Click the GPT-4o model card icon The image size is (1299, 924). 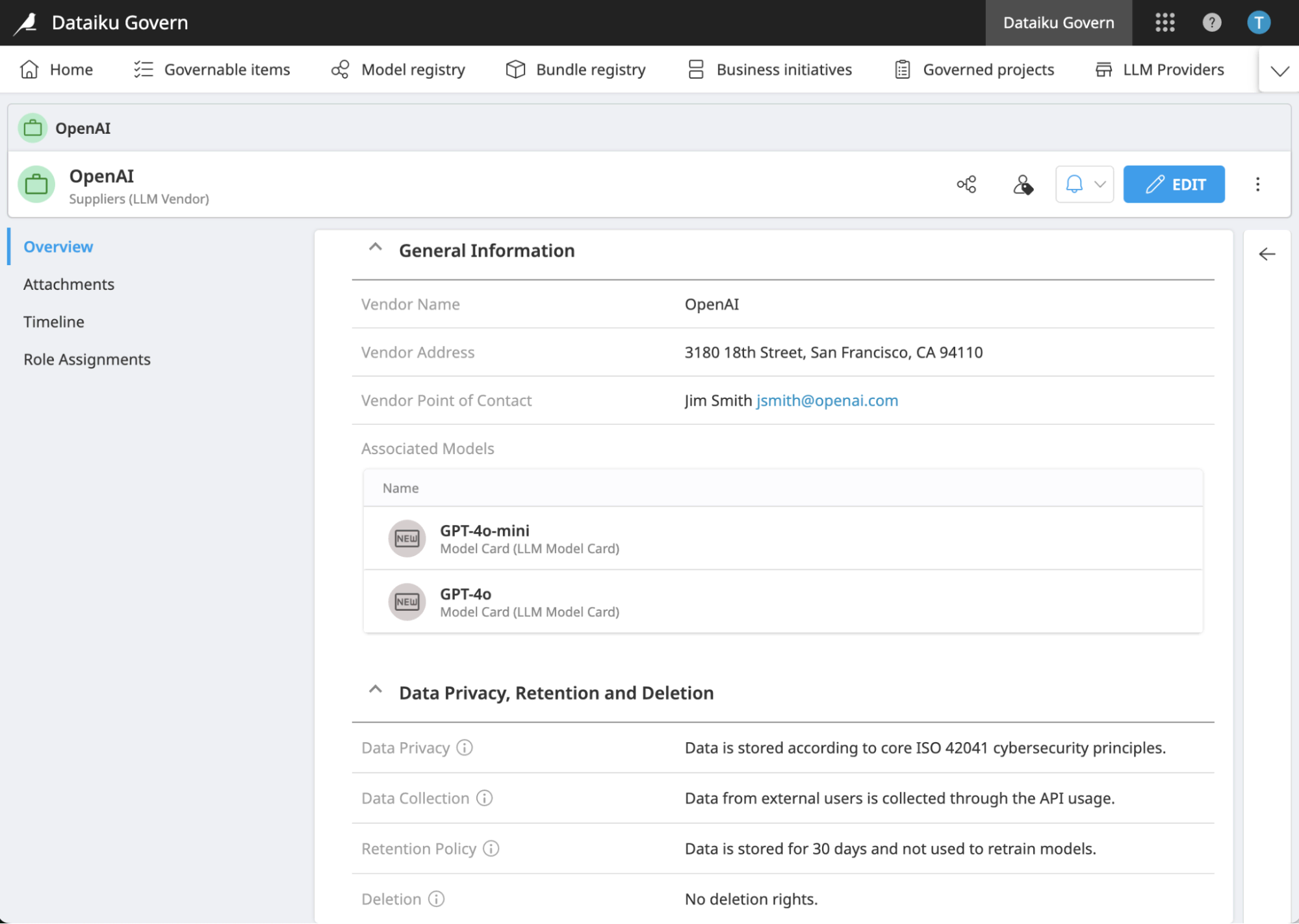[x=407, y=602]
